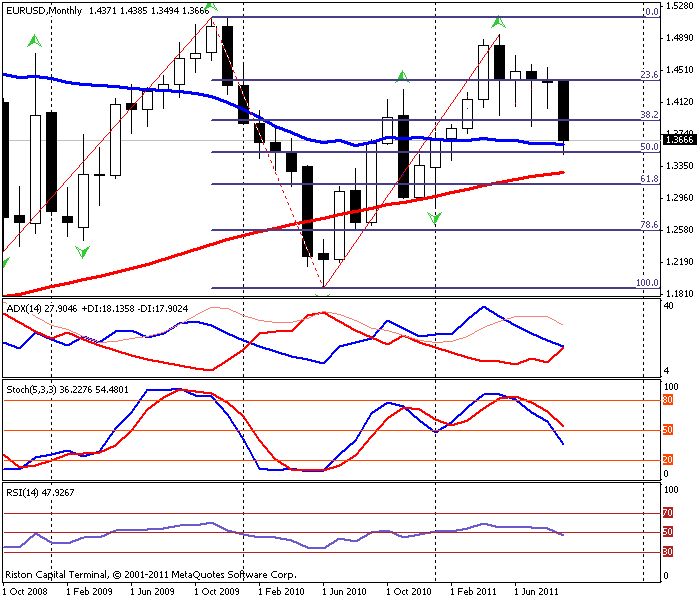700x600 pixels.
Task: Click the 1.2190 price scale value
Action: pyautogui.click(x=679, y=262)
